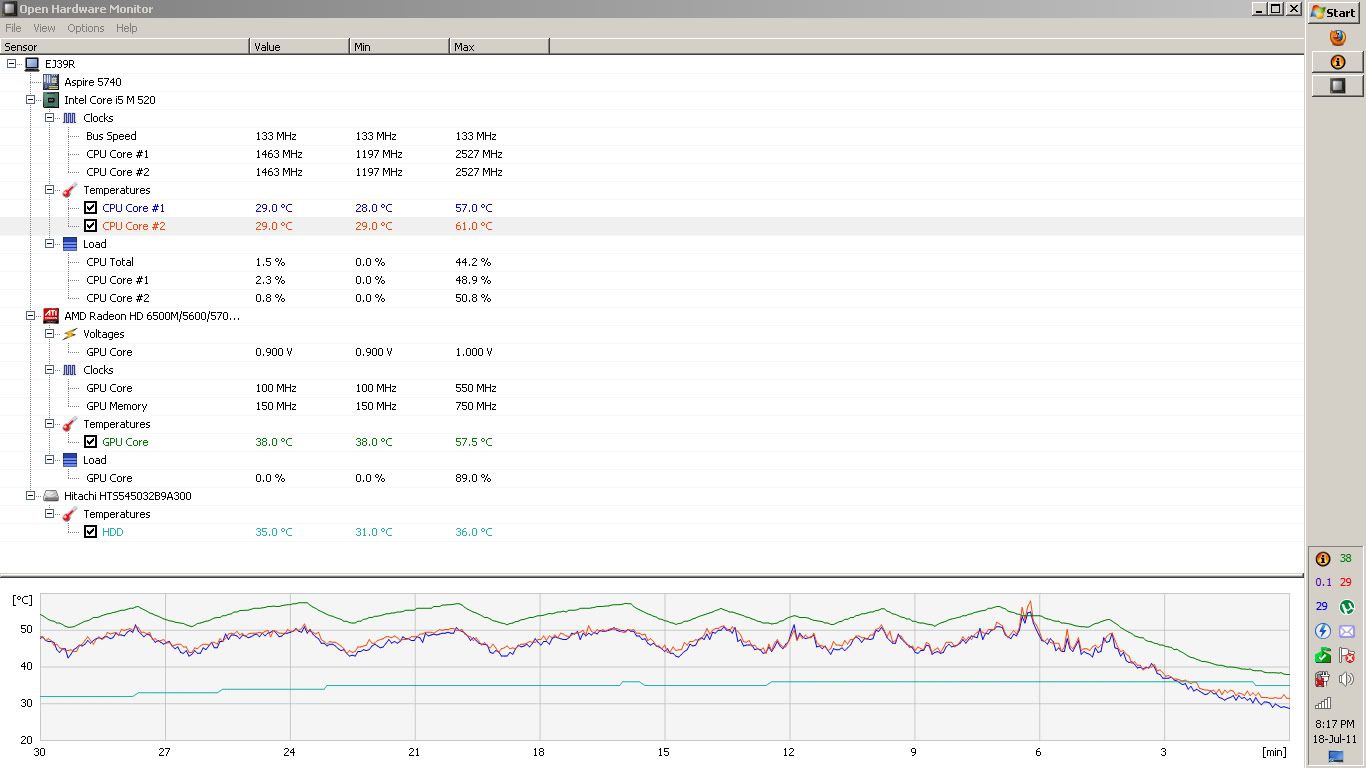Click the CPU Core #2 max value 61.0 °C
Viewport: 1366px width, 768px height.
tap(474, 226)
